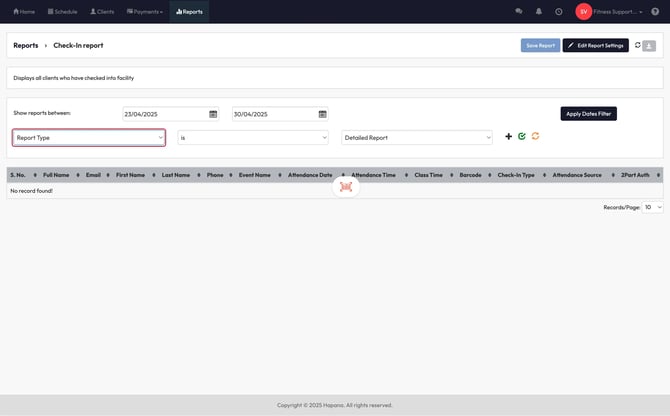
Task: Go to the Schedule tab
Action: 62,11
